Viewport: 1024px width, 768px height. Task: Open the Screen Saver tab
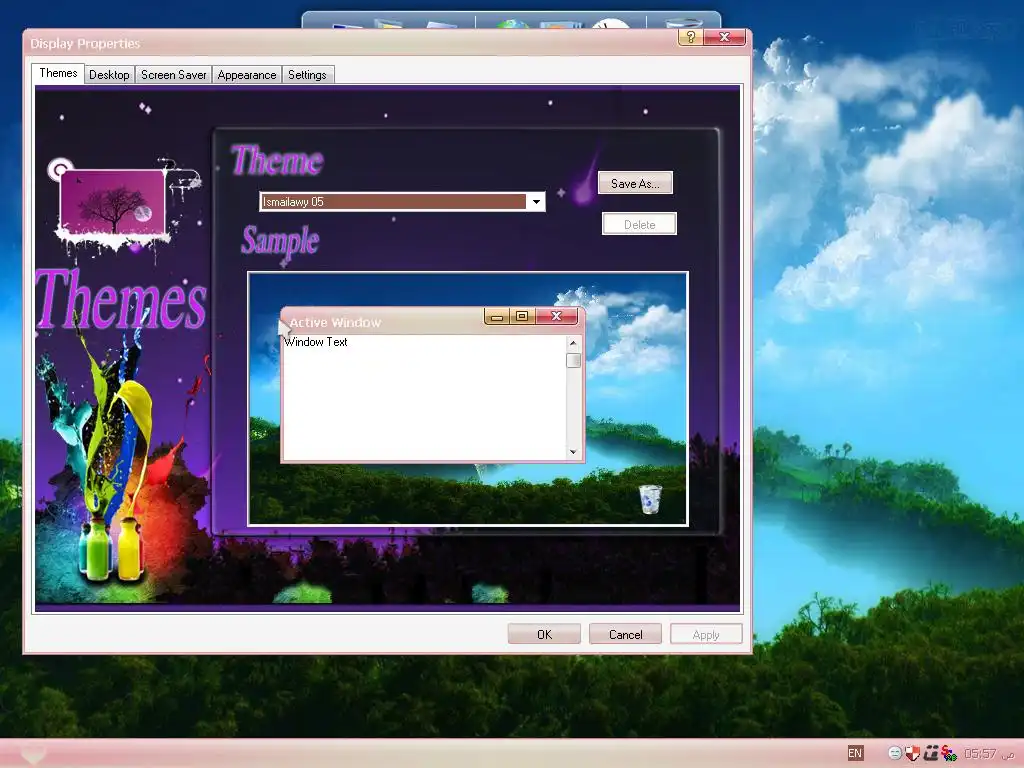tap(174, 74)
